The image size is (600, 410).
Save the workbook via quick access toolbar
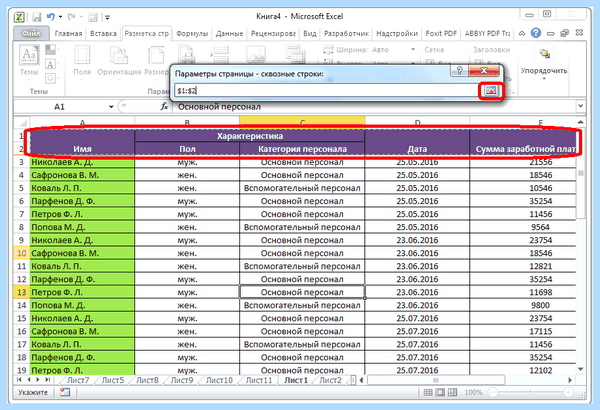pos(36,17)
